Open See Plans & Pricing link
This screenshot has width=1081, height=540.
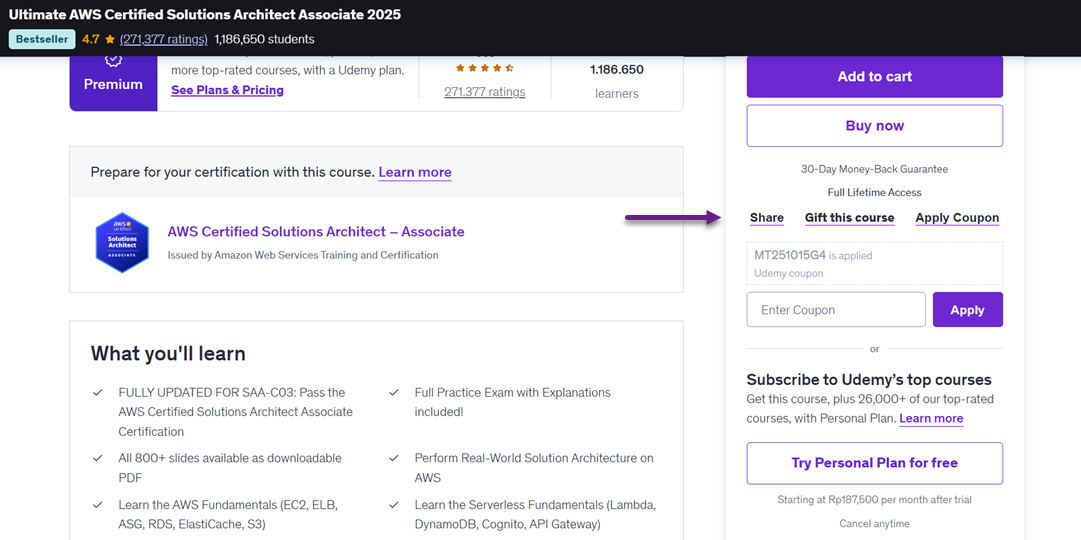point(227,90)
